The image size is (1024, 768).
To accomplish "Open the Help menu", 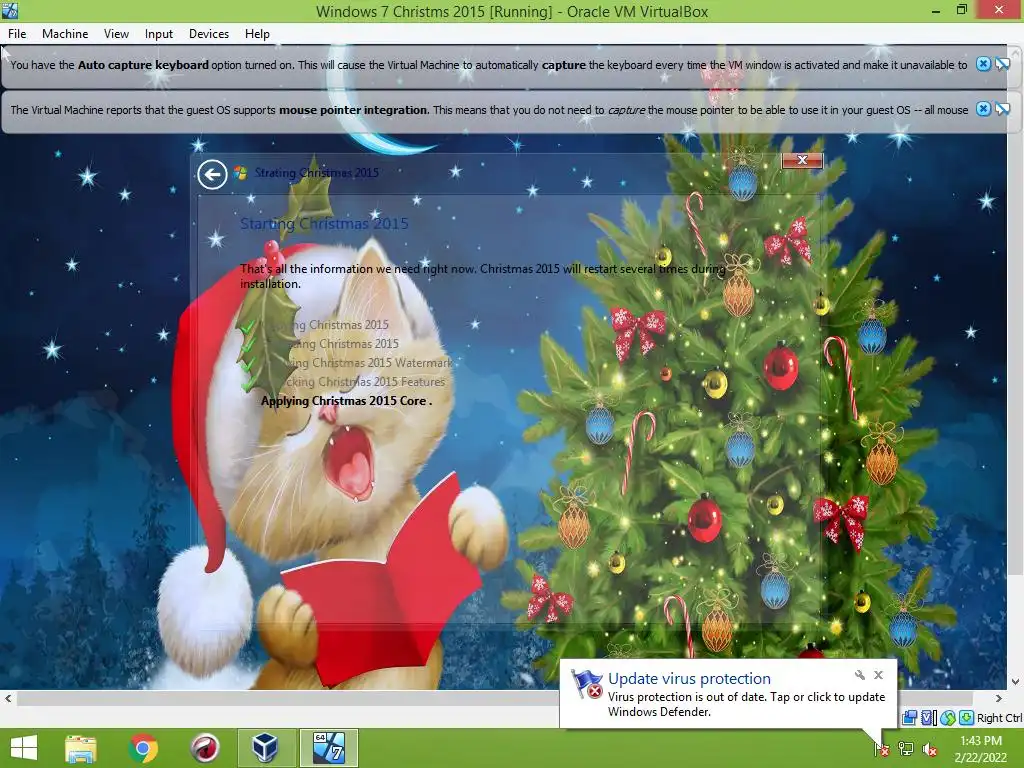I will coord(257,34).
